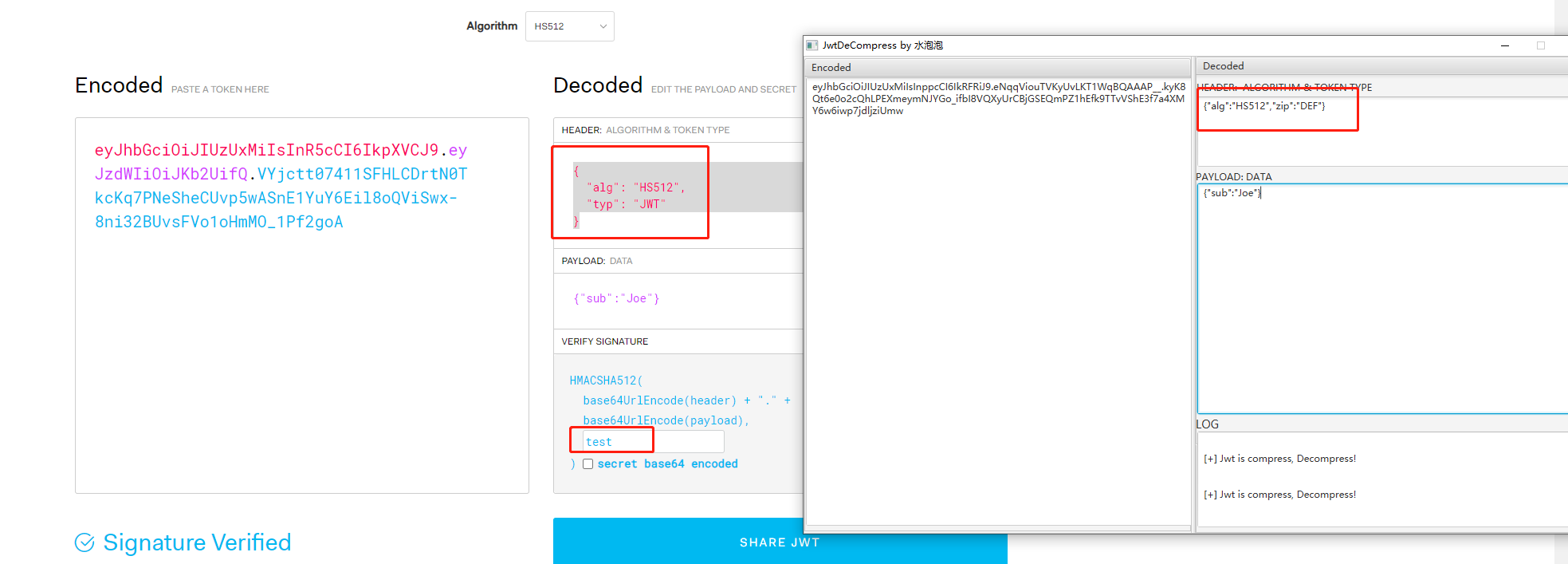Click the LOG label in JwtDeCompress
Image resolution: width=1568 pixels, height=564 pixels.
tap(1207, 424)
